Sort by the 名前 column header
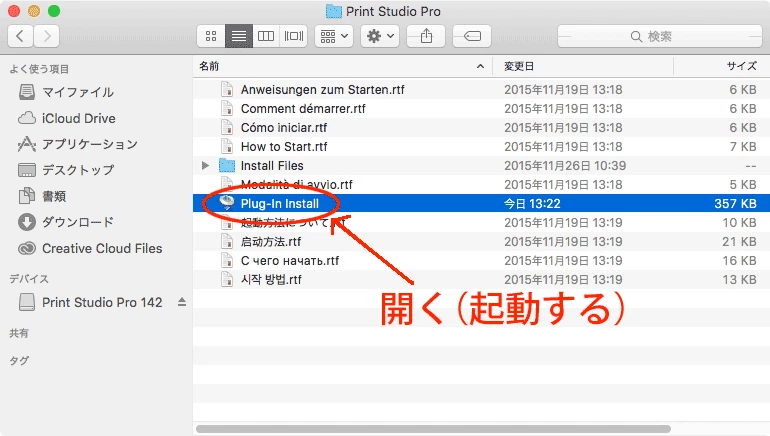Screen dimensions: 770x436 point(209,66)
